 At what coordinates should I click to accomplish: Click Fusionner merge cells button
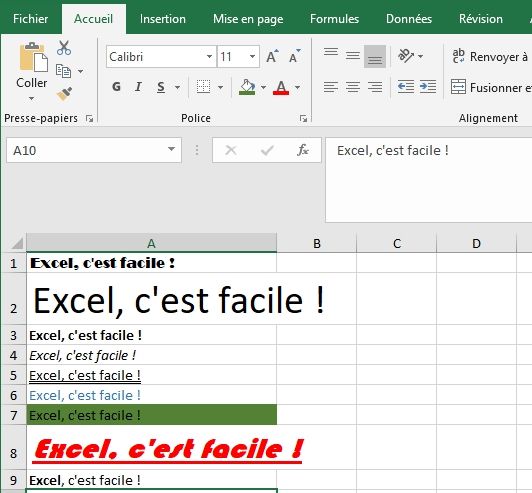[491, 88]
